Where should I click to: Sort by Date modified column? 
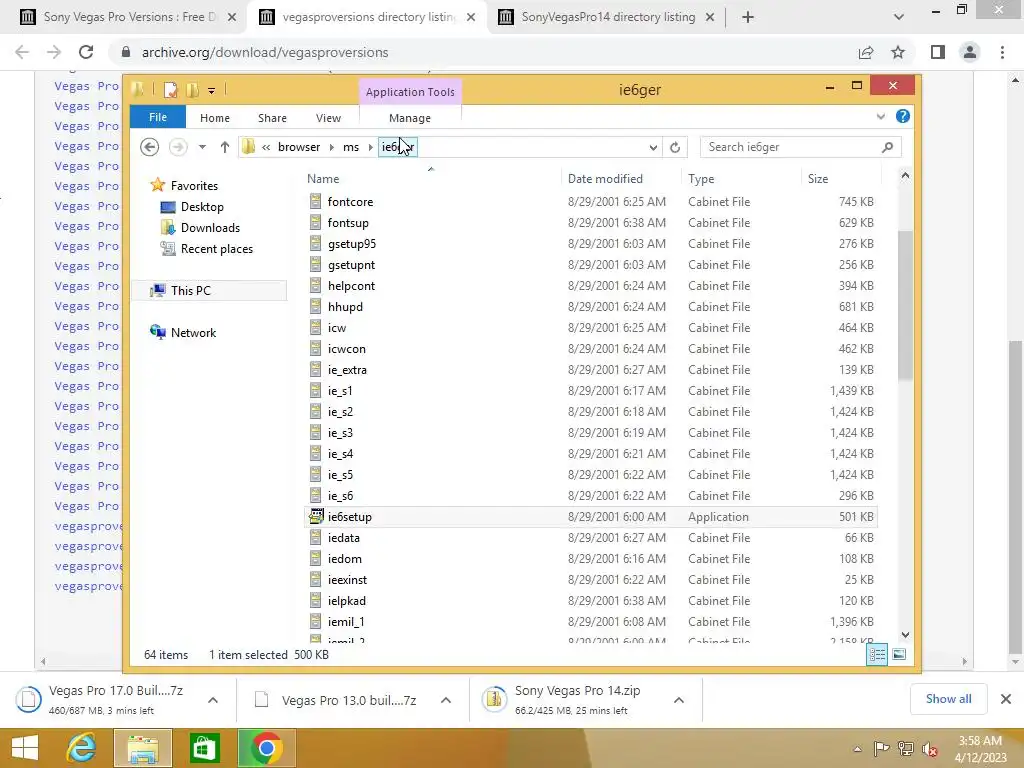click(605, 179)
